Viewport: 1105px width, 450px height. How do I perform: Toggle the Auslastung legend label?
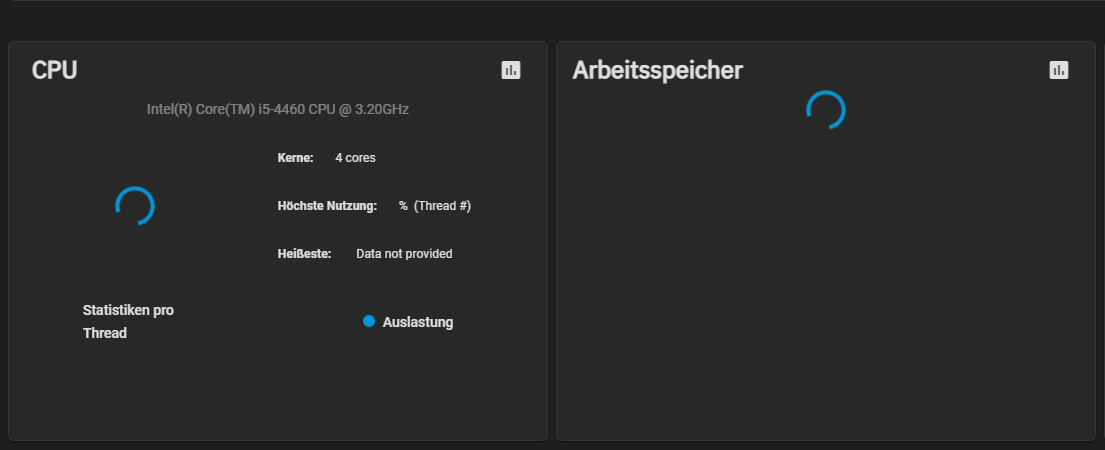click(x=418, y=323)
